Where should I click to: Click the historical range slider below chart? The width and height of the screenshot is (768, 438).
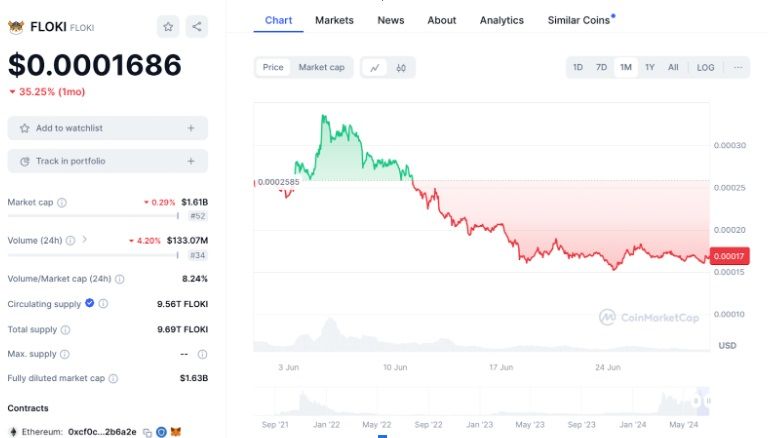(482, 403)
